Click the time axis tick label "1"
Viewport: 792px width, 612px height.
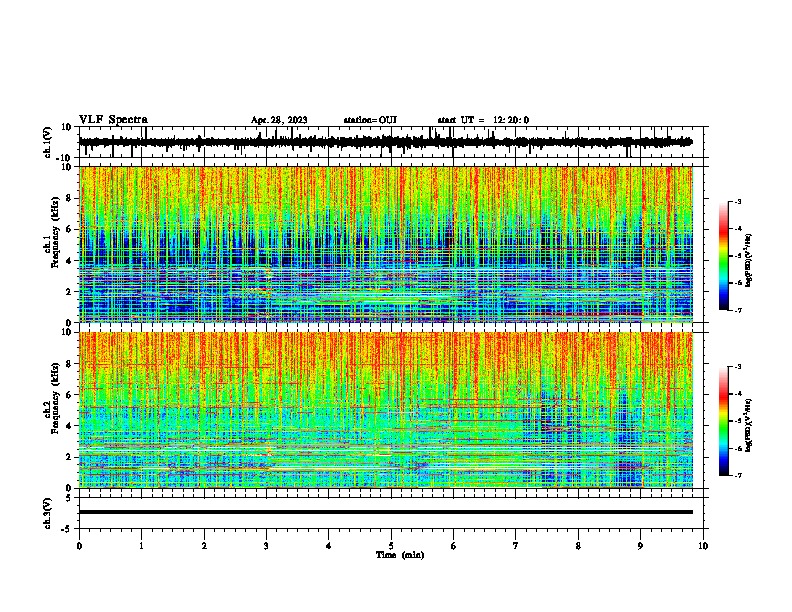(141, 546)
